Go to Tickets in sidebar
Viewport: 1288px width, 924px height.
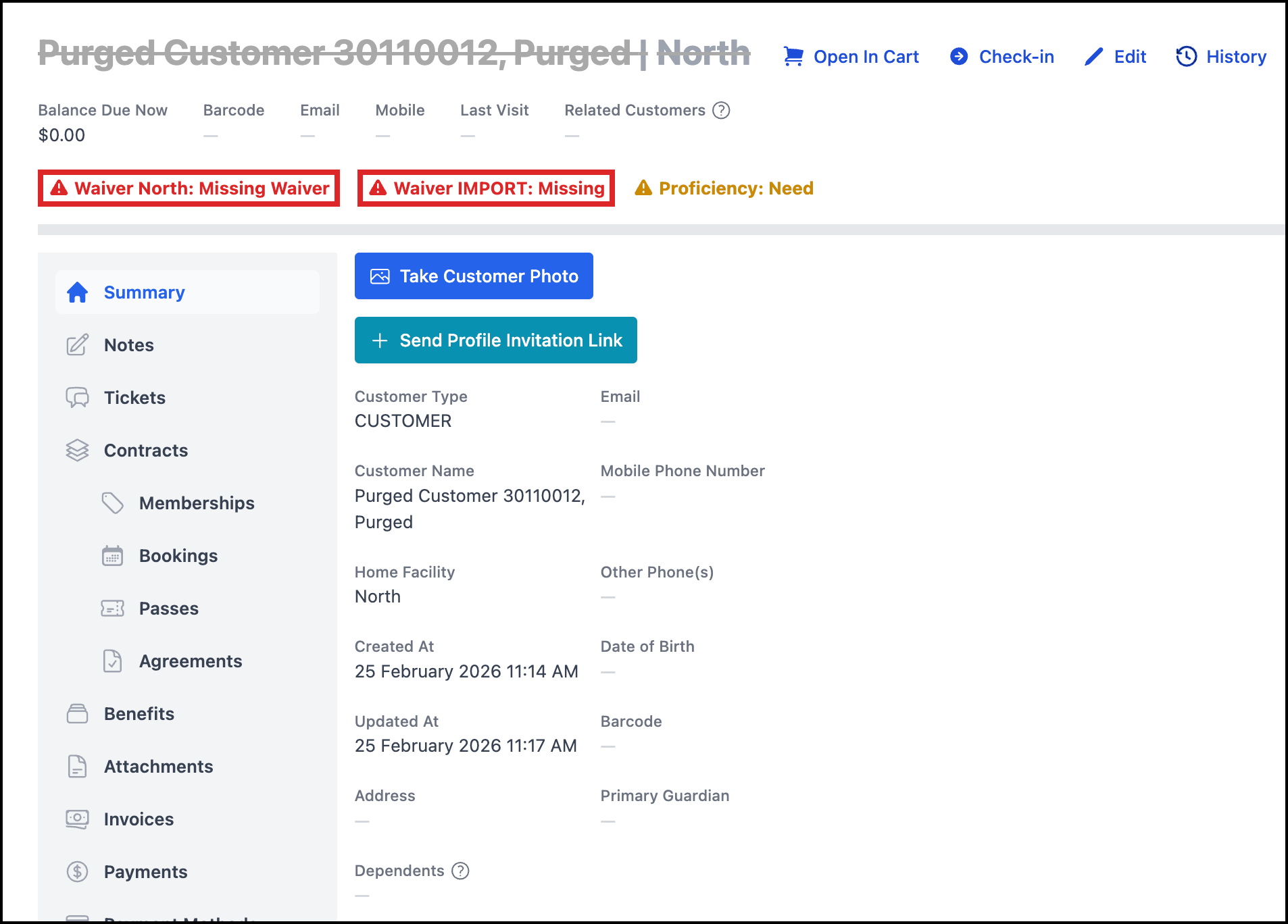[x=134, y=398]
